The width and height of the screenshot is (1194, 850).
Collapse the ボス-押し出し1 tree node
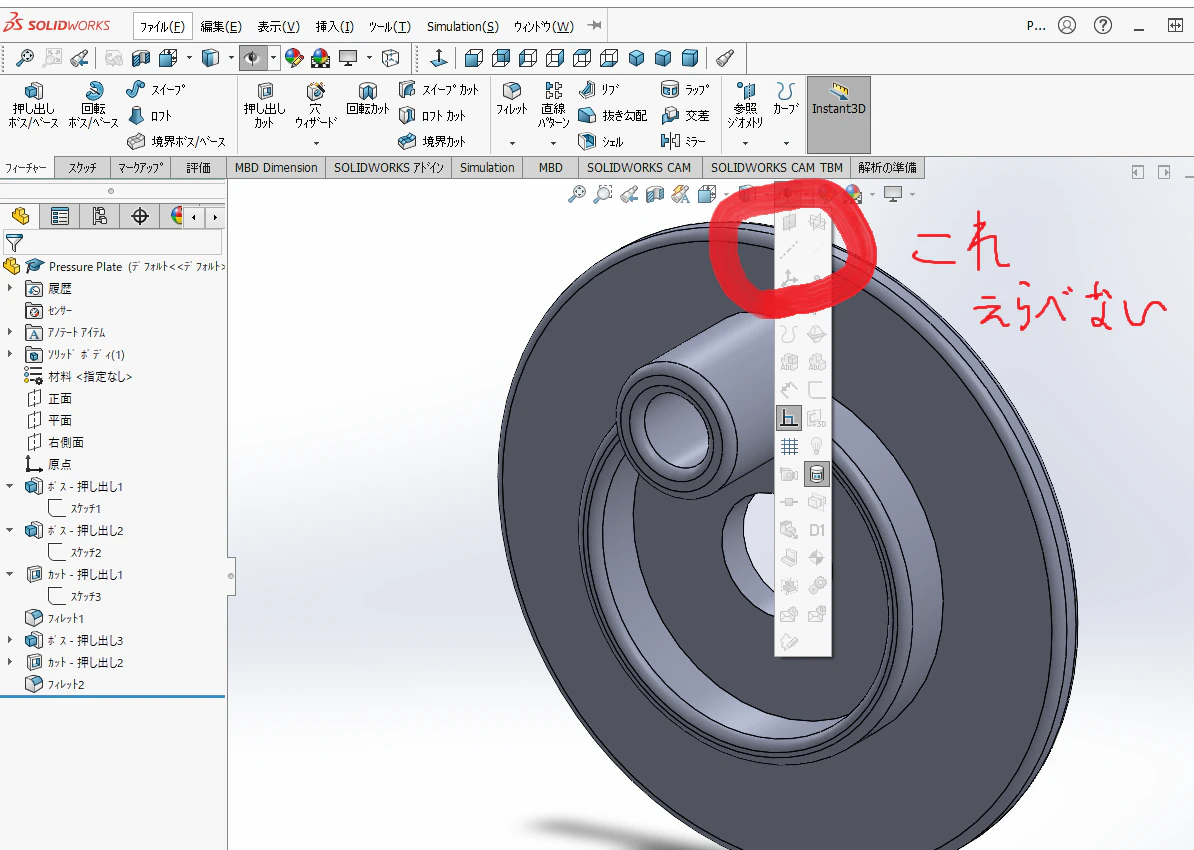click(x=9, y=486)
